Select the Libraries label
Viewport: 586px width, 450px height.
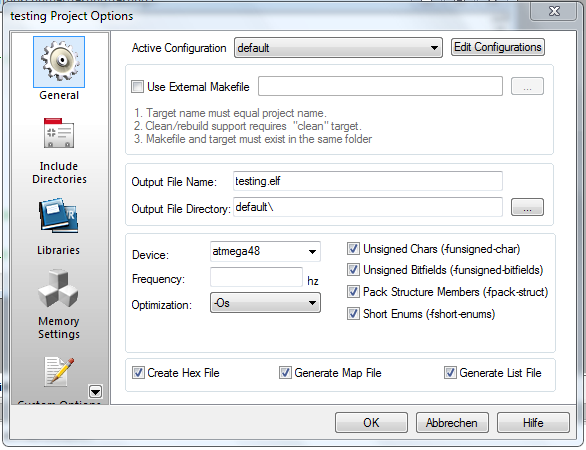pyautogui.click(x=58, y=250)
